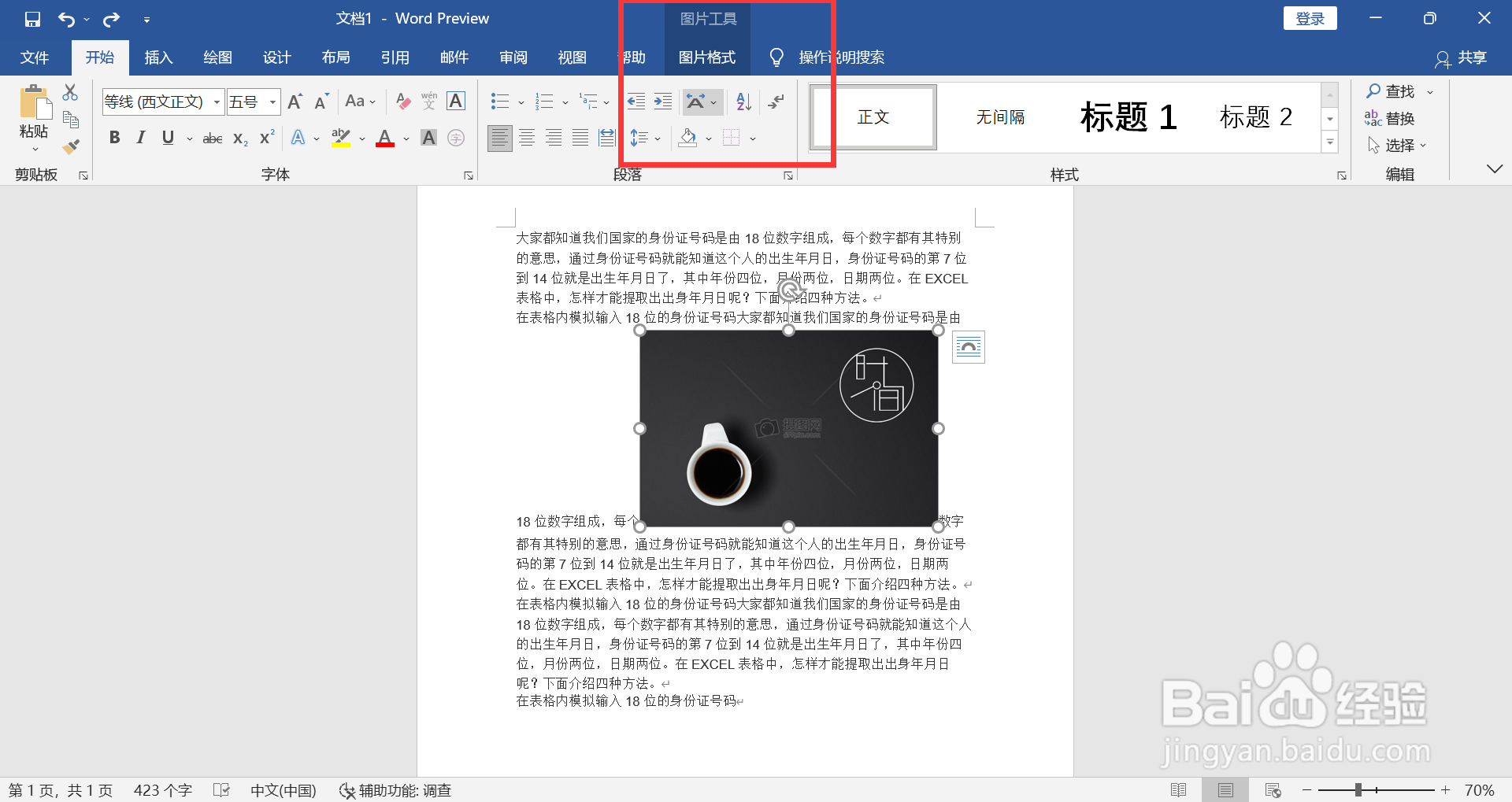Viewport: 1512px width, 802px height.
Task: Click the Cut scissors icon
Action: point(70,92)
